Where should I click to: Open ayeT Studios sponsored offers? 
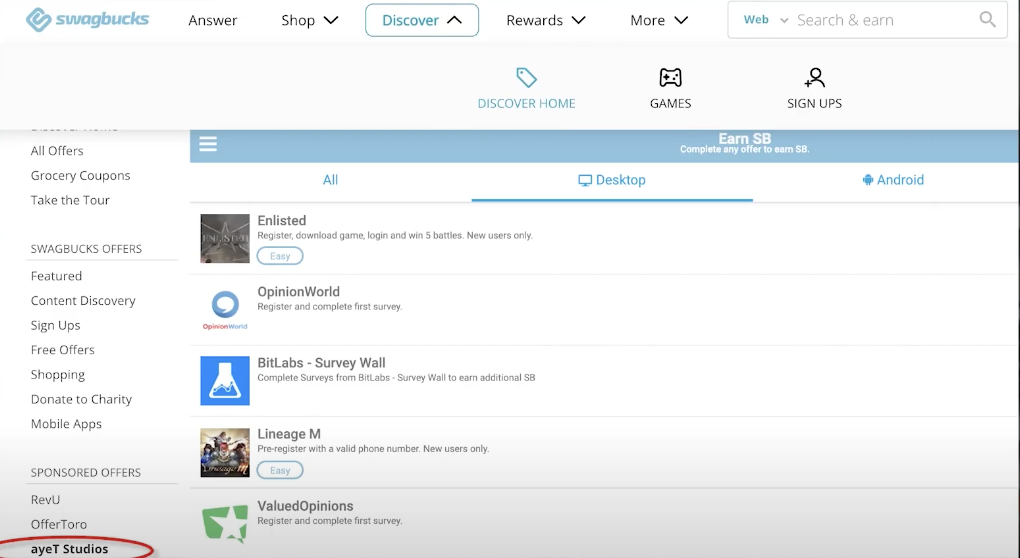(70, 549)
